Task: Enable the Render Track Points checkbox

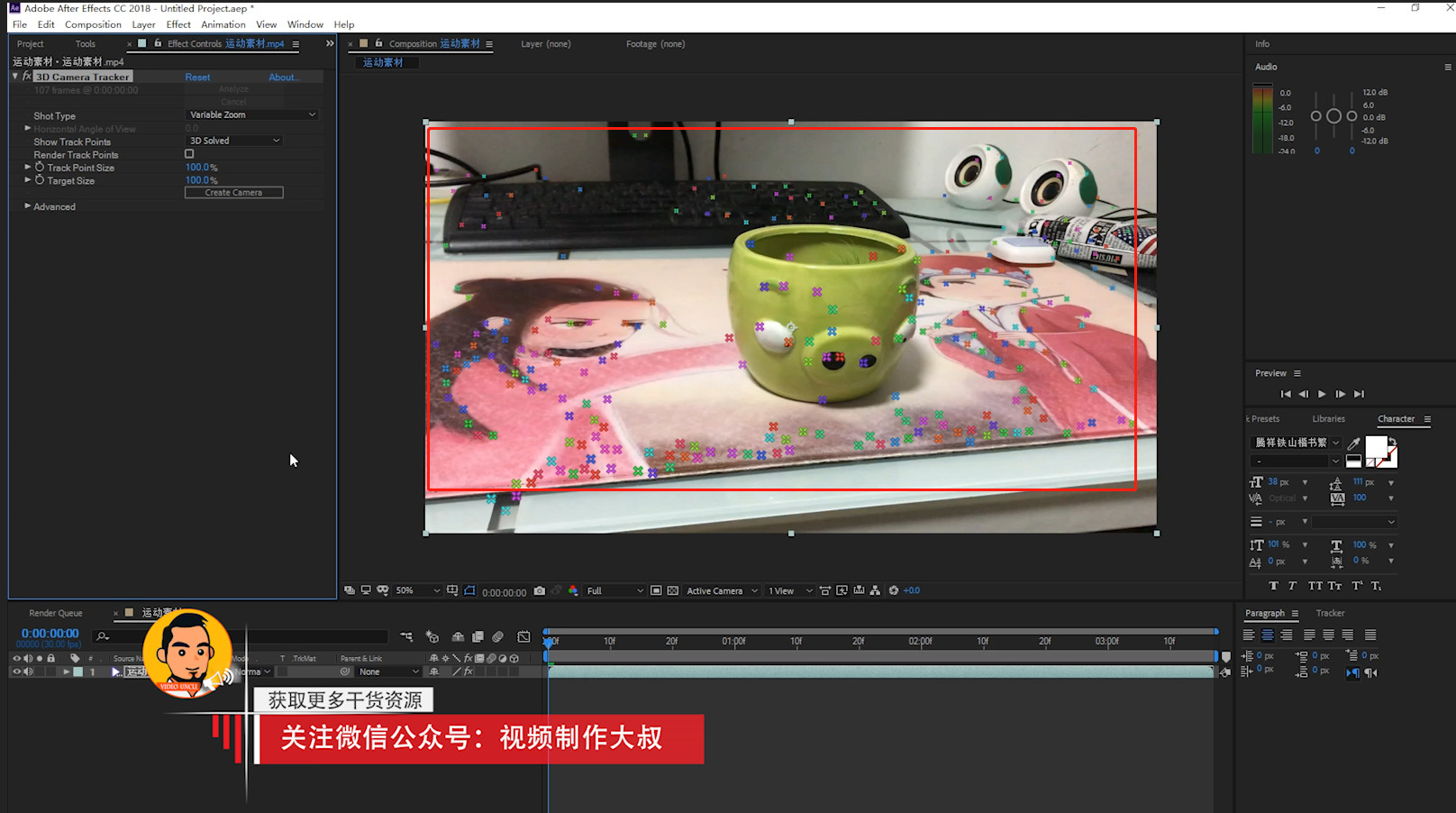Action: click(x=189, y=154)
